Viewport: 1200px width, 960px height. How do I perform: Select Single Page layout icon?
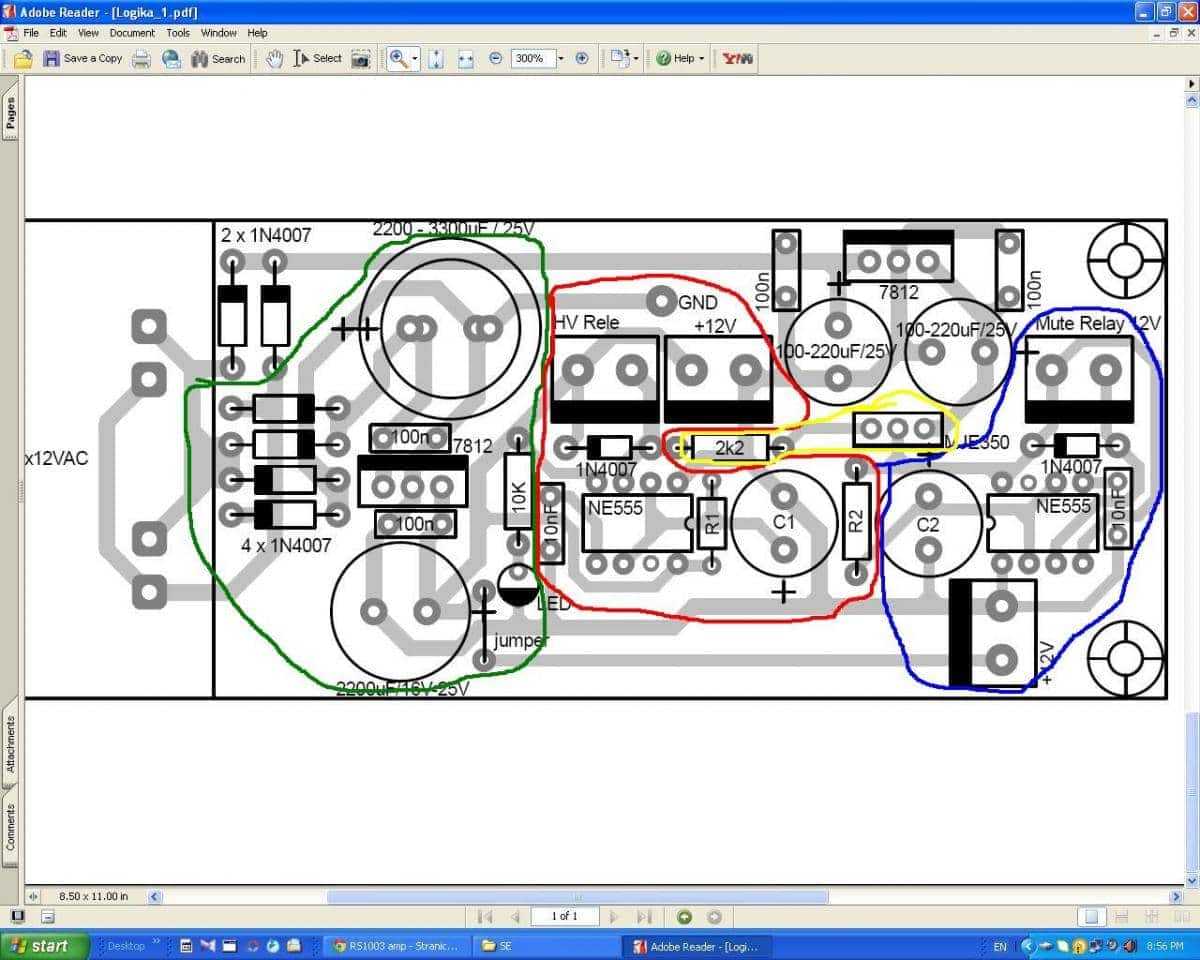(1093, 916)
